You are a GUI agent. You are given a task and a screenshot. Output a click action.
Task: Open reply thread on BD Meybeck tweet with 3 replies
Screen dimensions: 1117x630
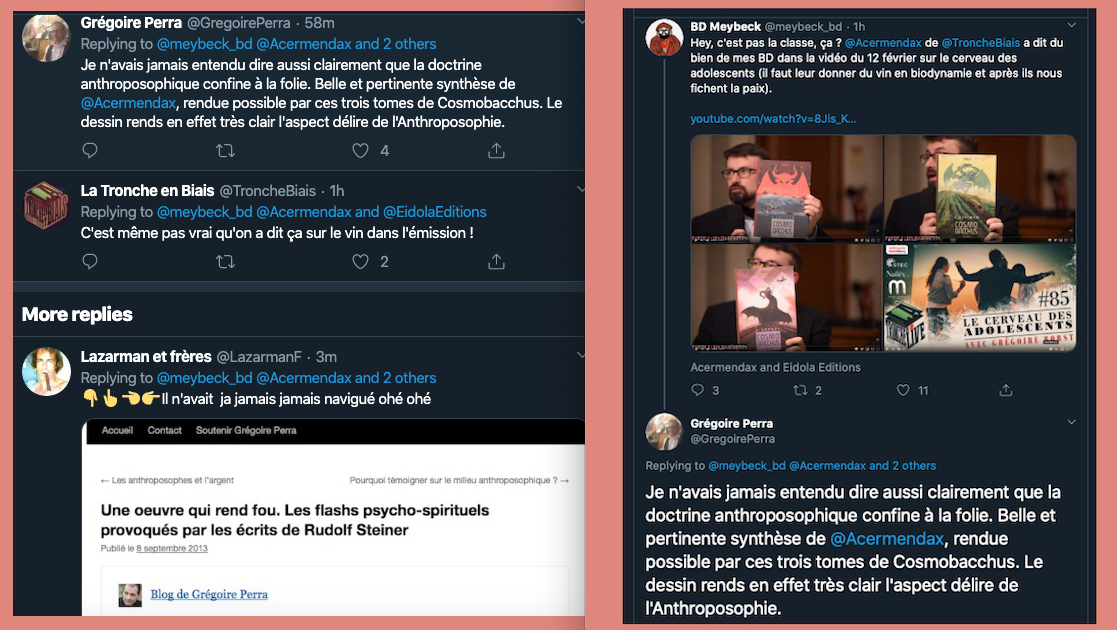point(697,390)
